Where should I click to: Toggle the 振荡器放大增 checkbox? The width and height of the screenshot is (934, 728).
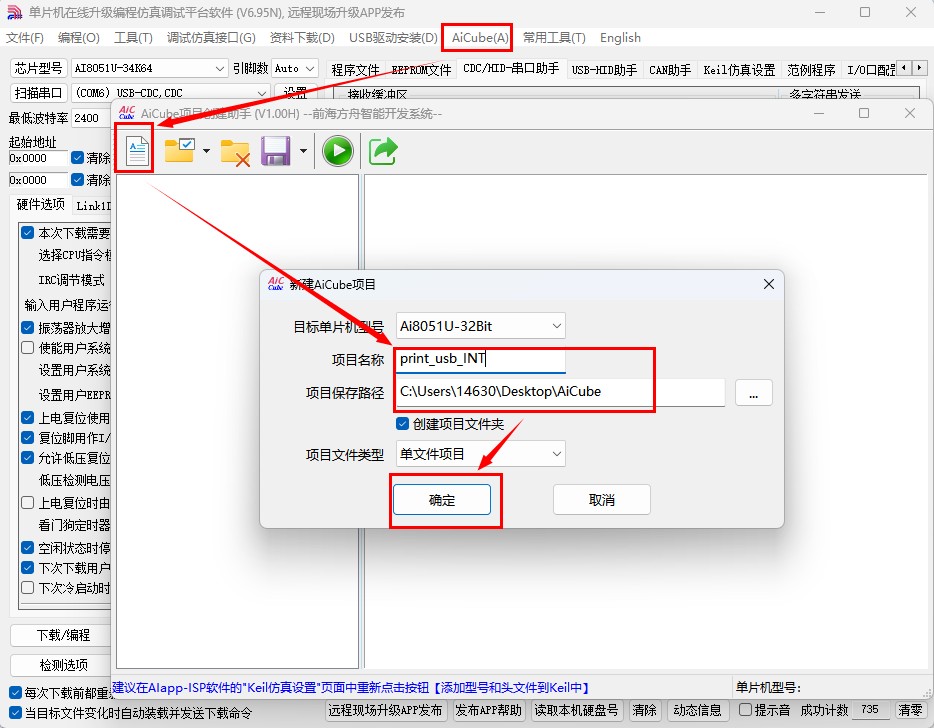coord(27,328)
